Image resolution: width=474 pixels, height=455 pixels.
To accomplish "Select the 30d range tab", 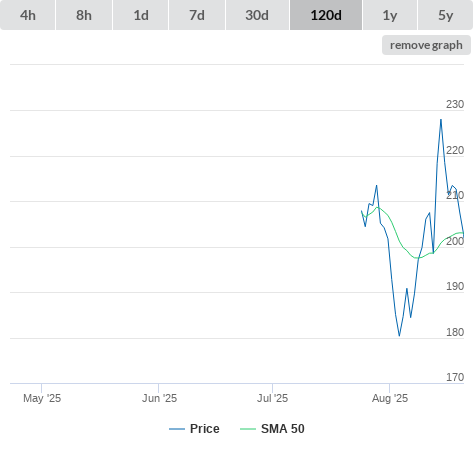I will [257, 15].
